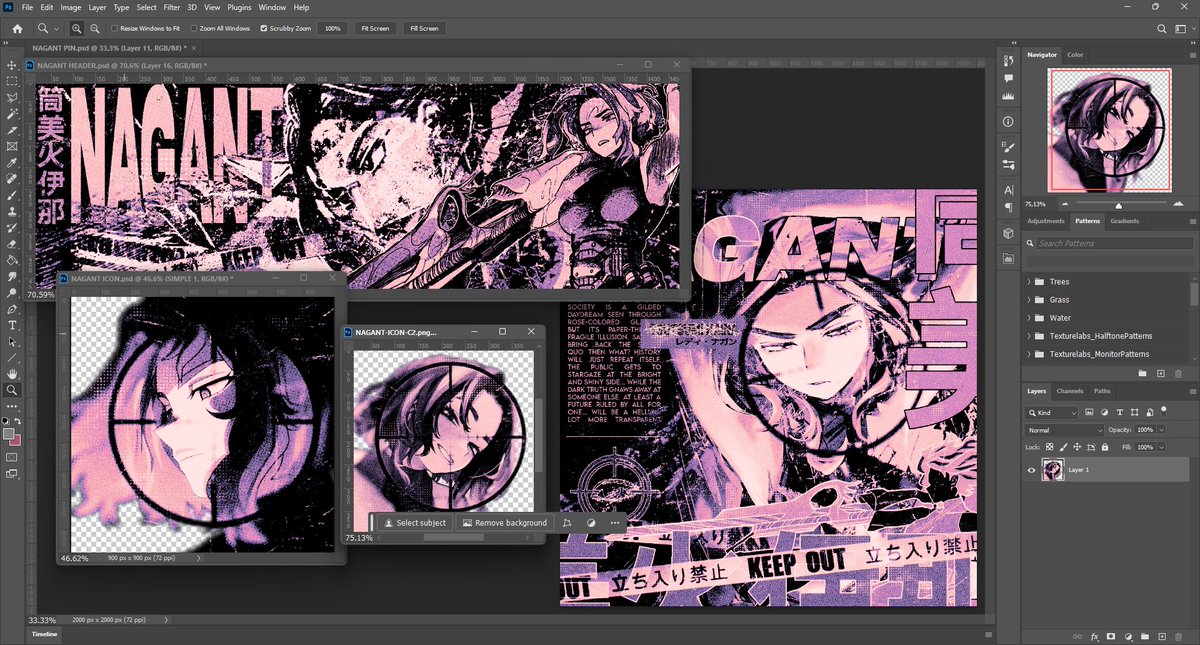
Task: Open the Paragraph panel icon
Action: coord(1007,206)
